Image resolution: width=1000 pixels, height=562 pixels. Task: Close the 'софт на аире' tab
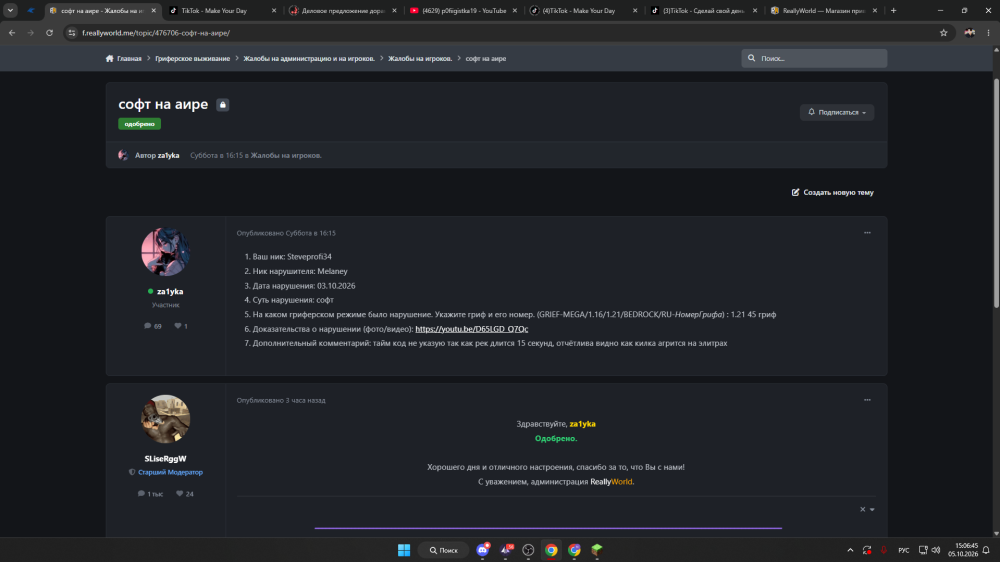(x=153, y=10)
